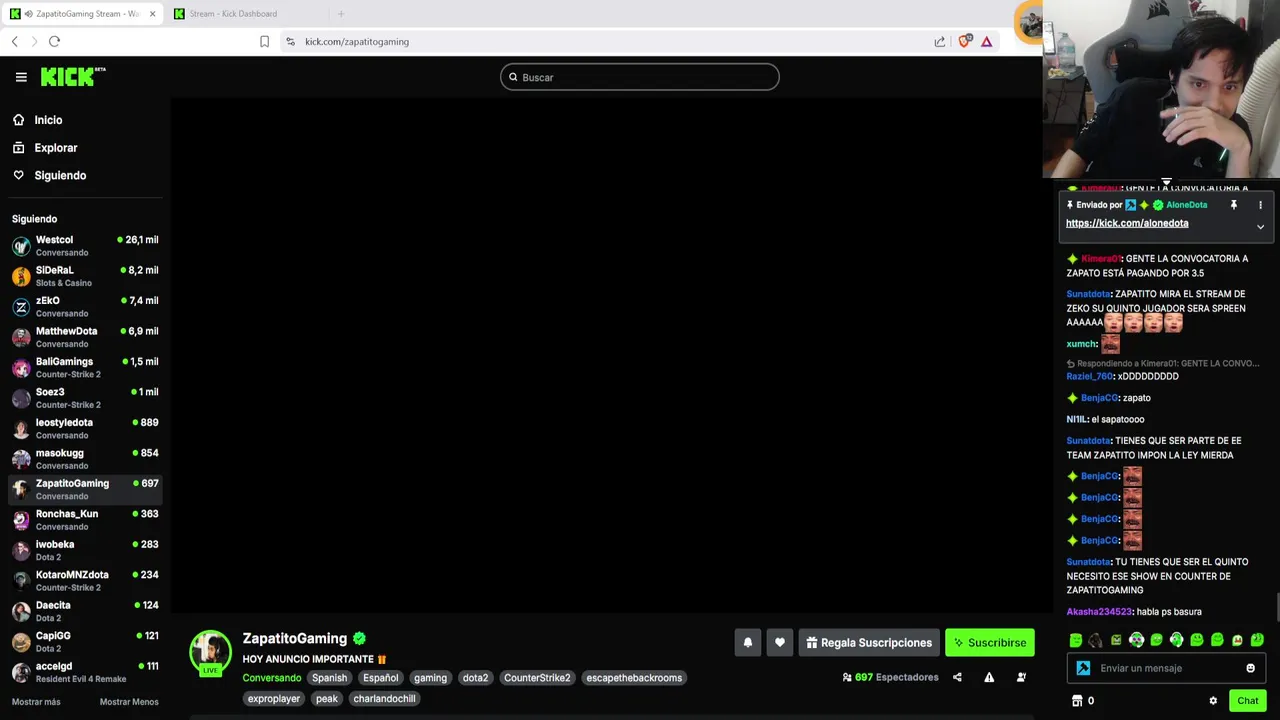
Task: Open KotaroMNZdota channel in sidebar
Action: tap(85, 581)
